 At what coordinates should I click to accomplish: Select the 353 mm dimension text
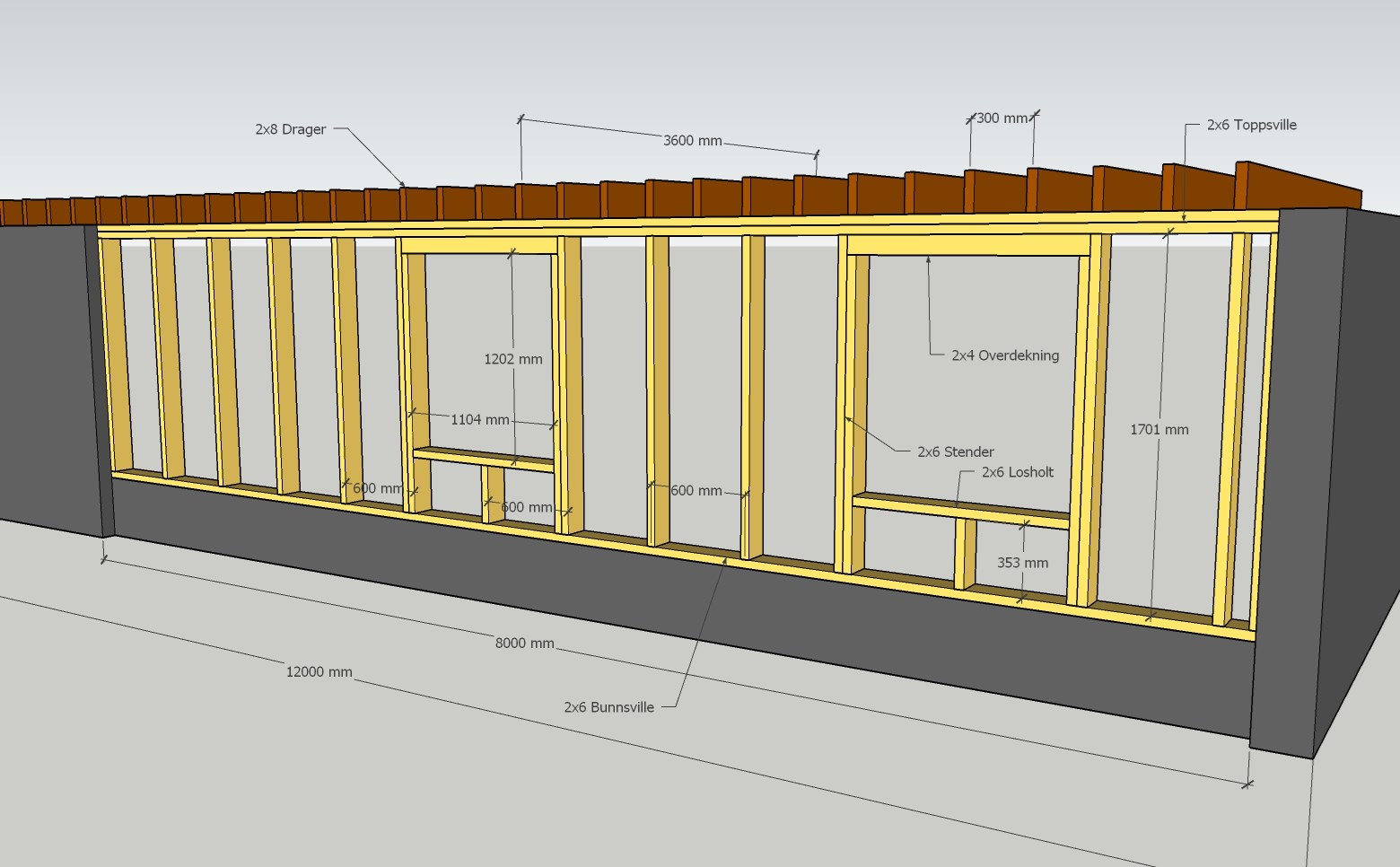click(x=1022, y=563)
